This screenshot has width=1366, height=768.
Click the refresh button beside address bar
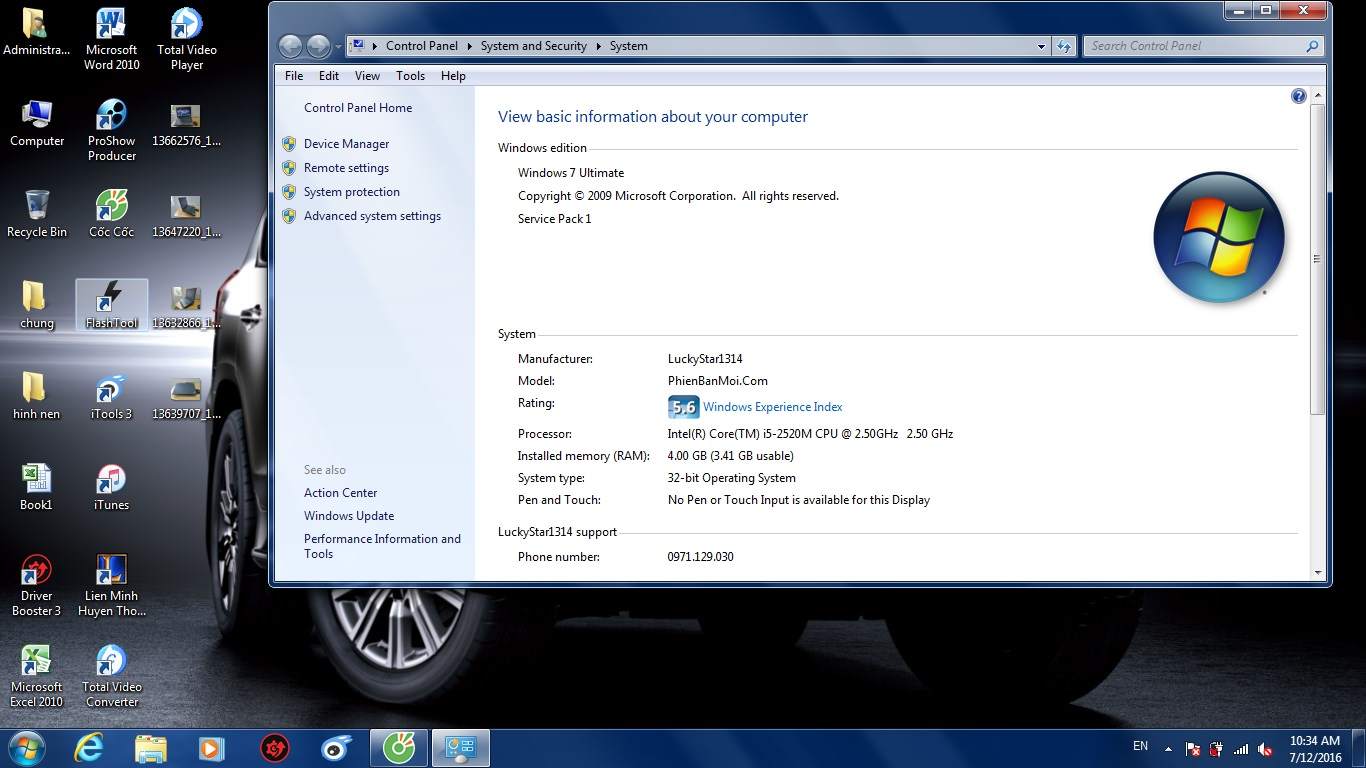(1063, 46)
